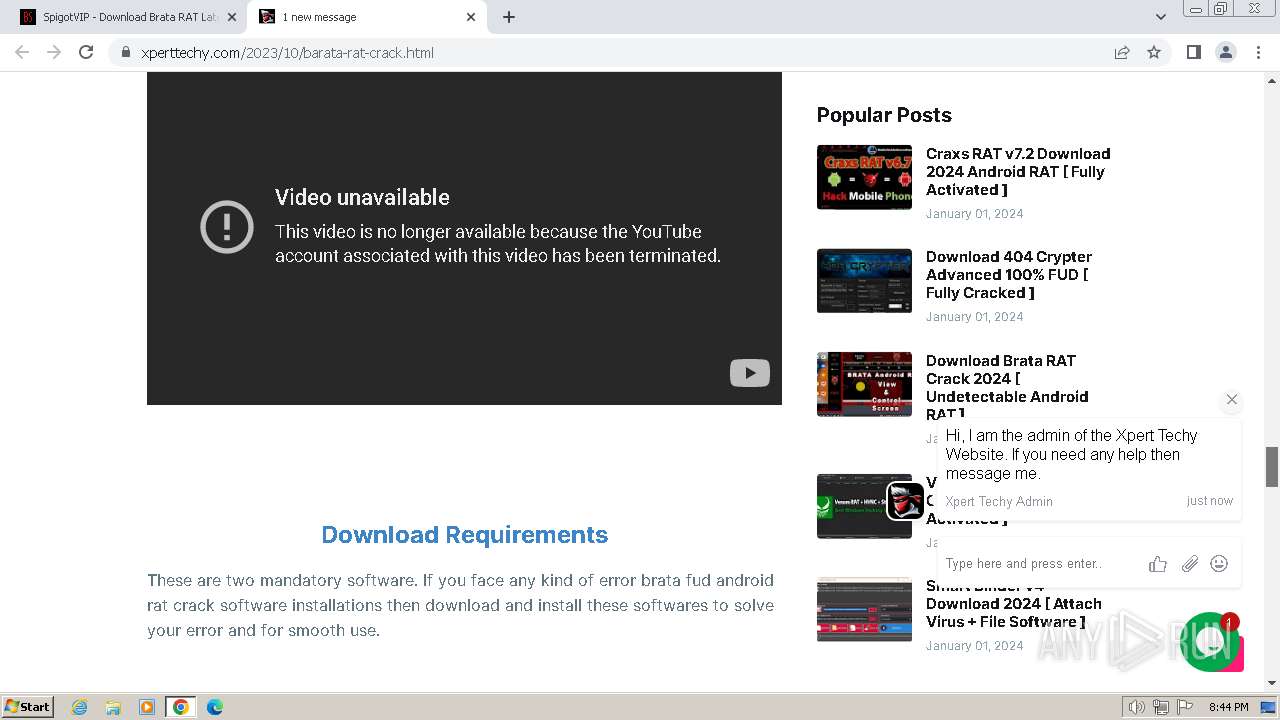Click the page vertical scrollbar thumb
This screenshot has height=720, width=1280.
[x=1272, y=467]
